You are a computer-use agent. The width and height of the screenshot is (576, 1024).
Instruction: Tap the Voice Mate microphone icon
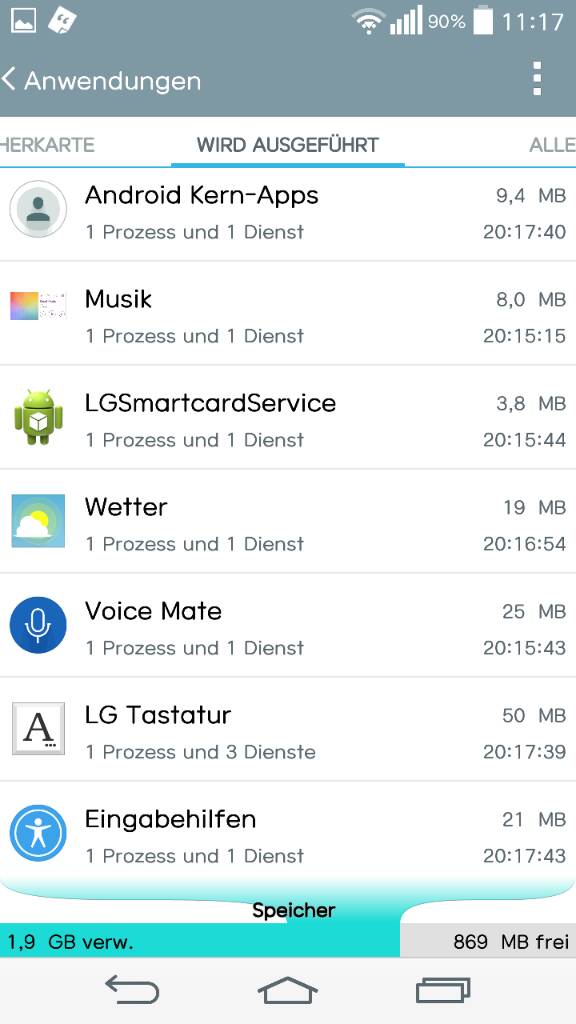[x=38, y=625]
